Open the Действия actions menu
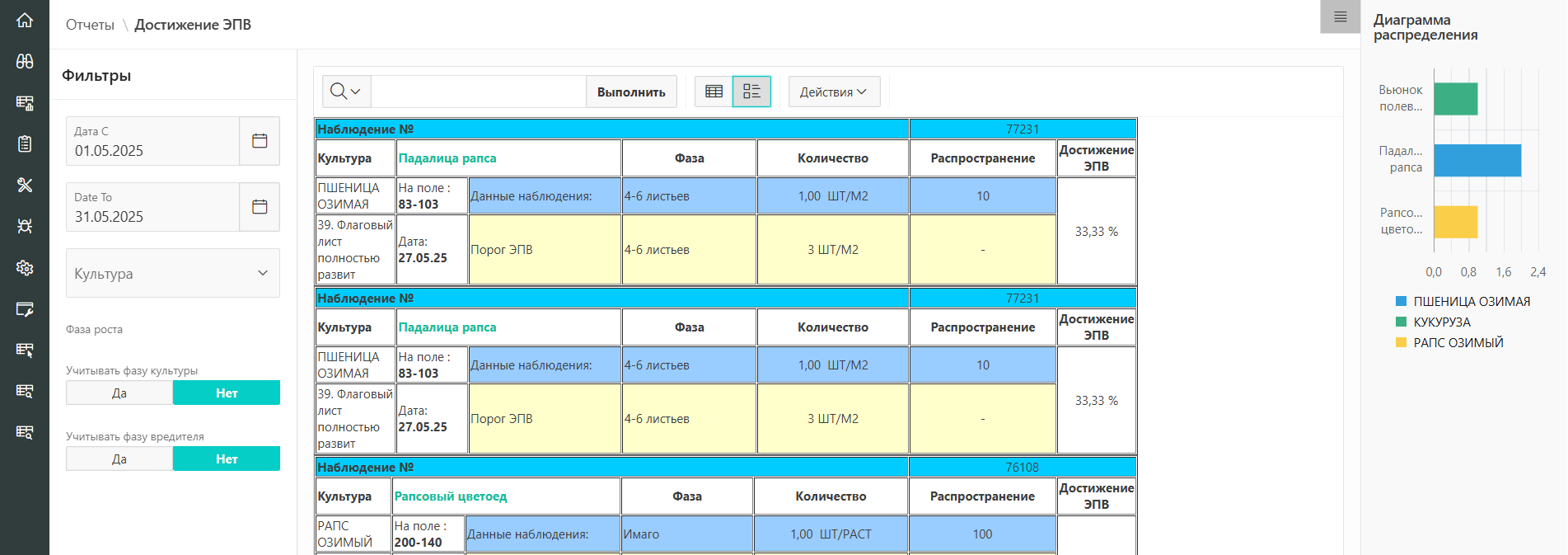Viewport: 1568px width, 555px height. pyautogui.click(x=834, y=92)
